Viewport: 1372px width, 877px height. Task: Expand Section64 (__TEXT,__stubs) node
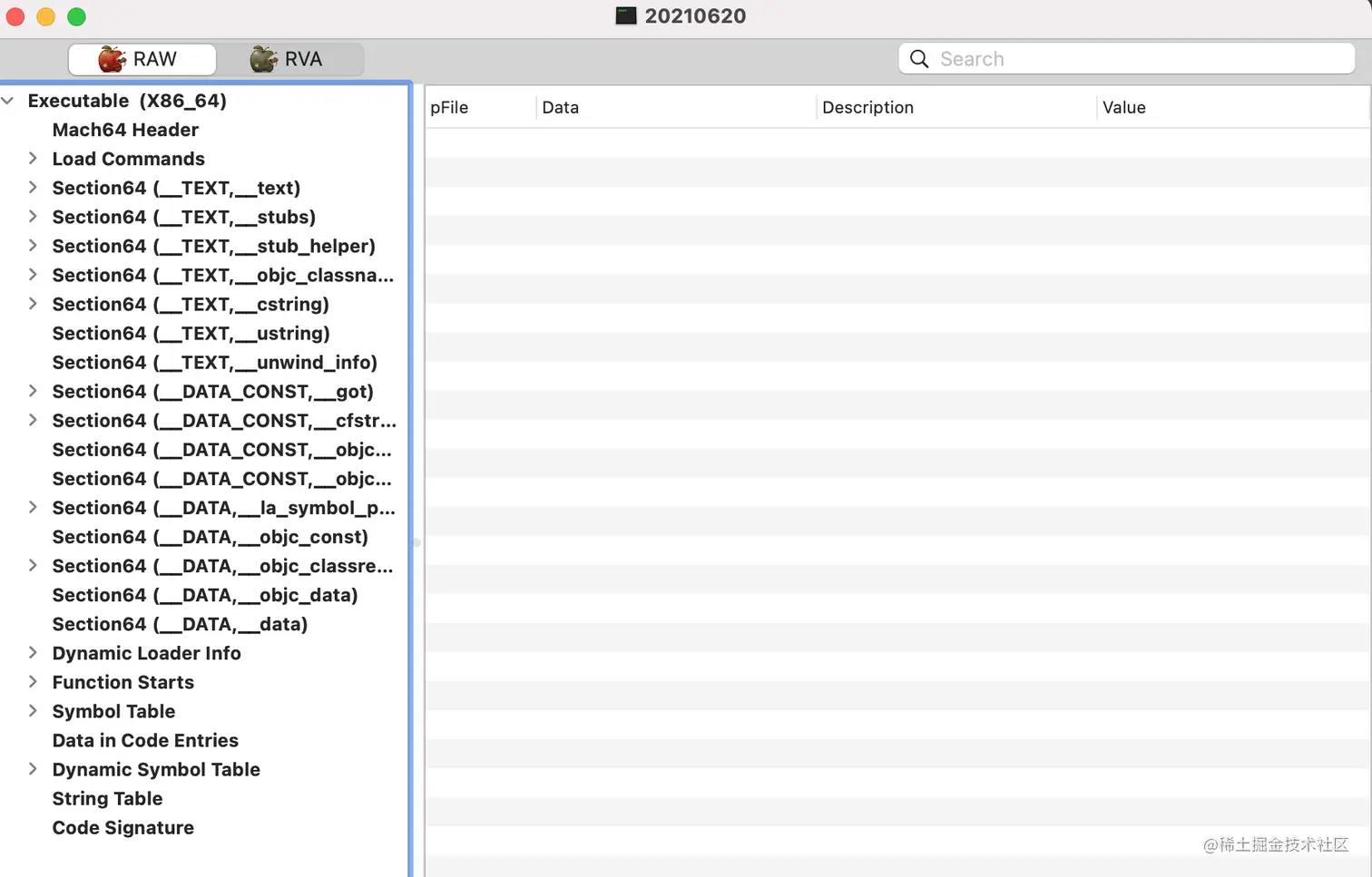[33, 216]
